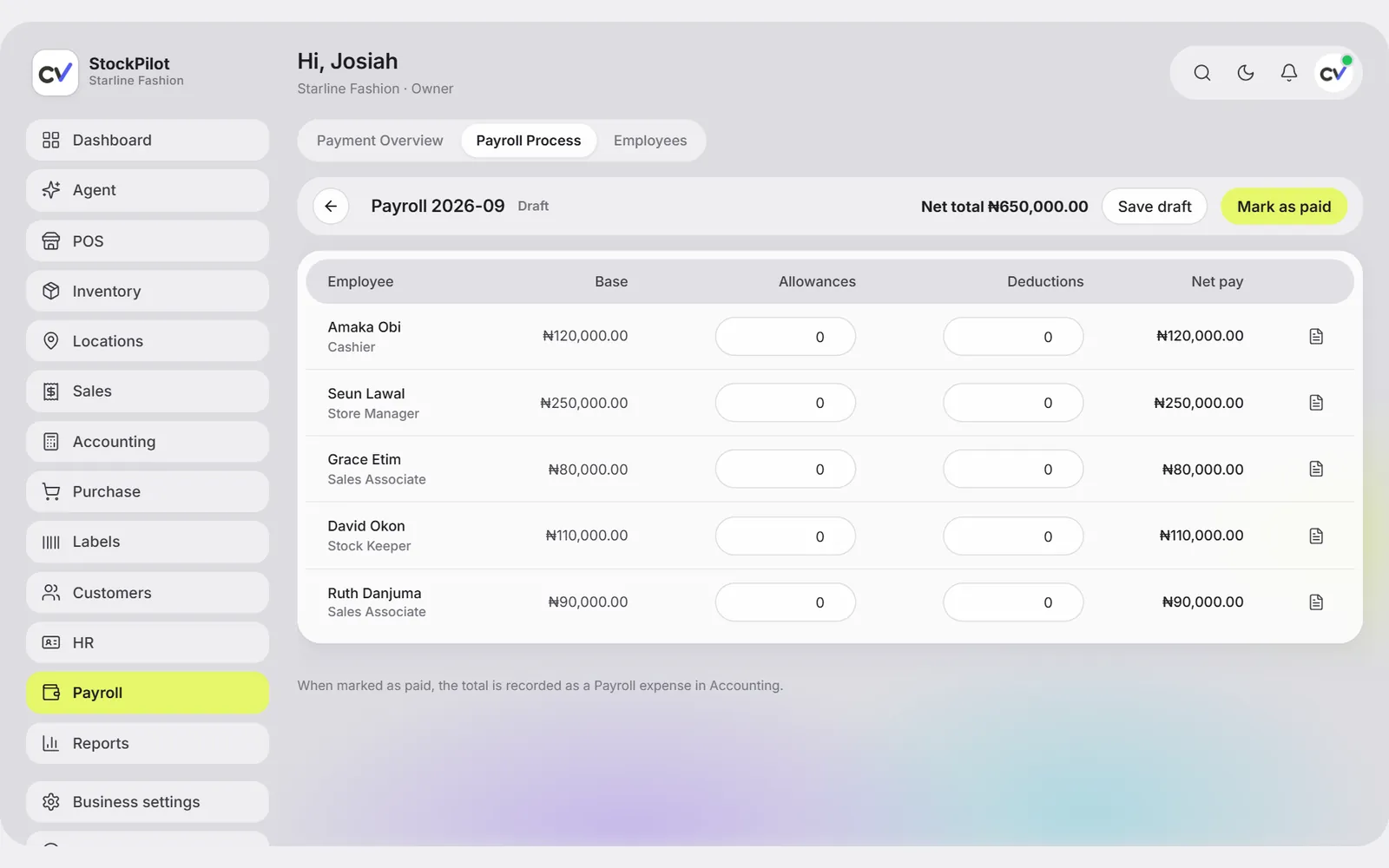View payslip icon for Amaka Obi
The height and width of the screenshot is (868, 1389).
(1316, 336)
